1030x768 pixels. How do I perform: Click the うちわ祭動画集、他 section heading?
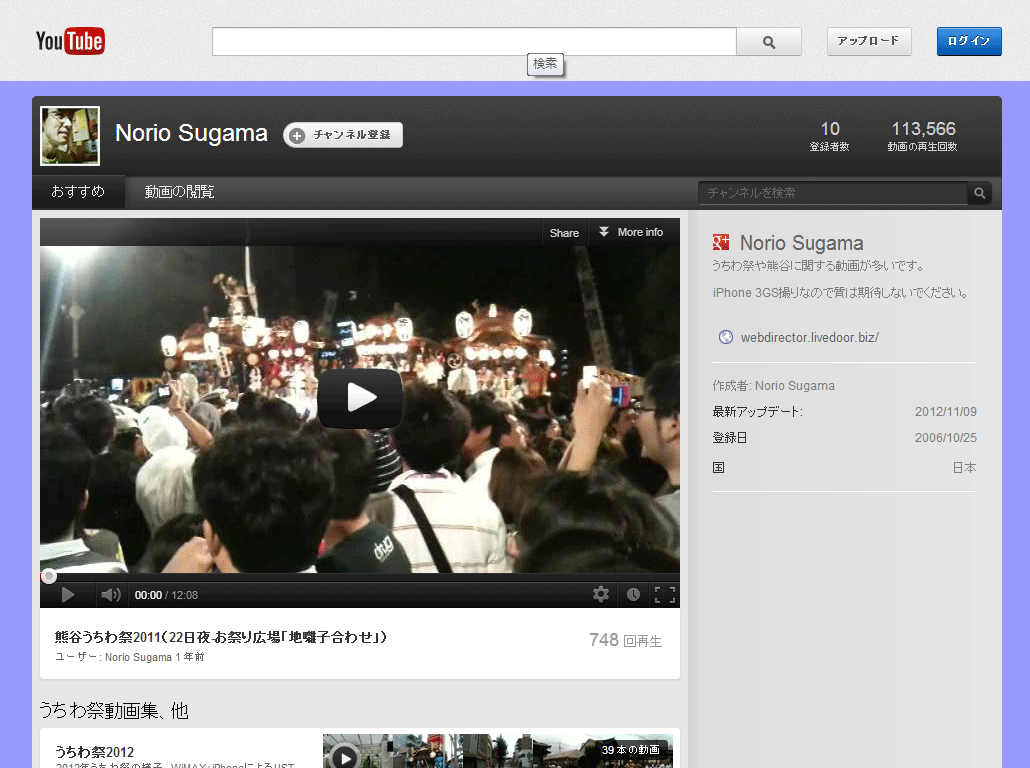[114, 711]
